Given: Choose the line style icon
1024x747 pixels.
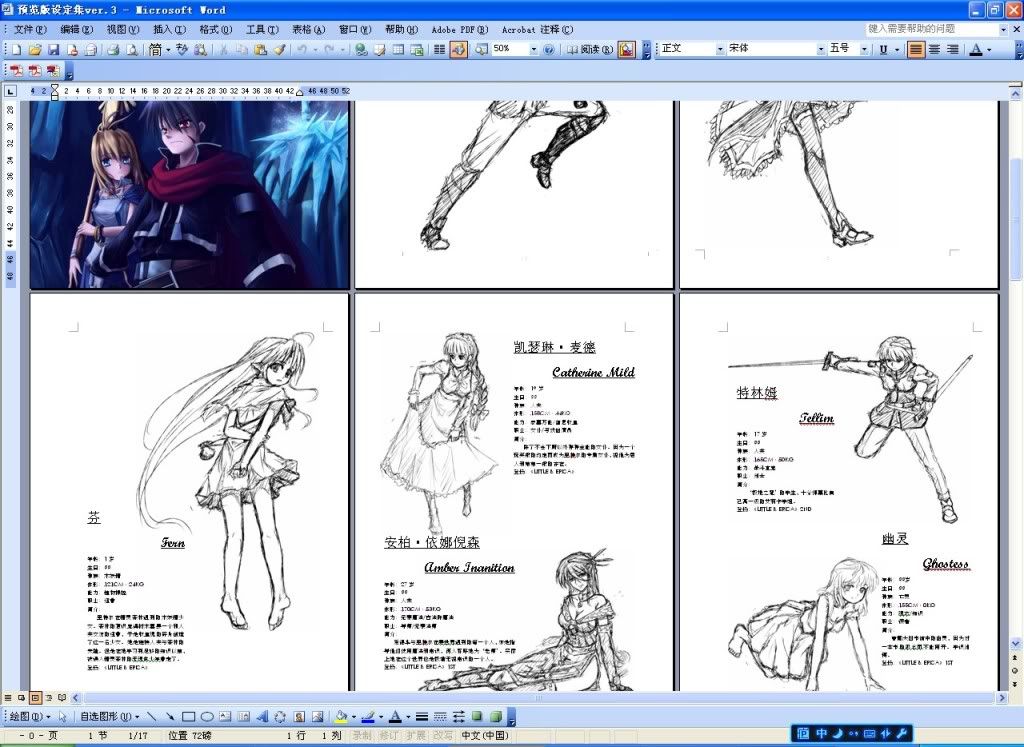Looking at the screenshot, I should pos(422,716).
